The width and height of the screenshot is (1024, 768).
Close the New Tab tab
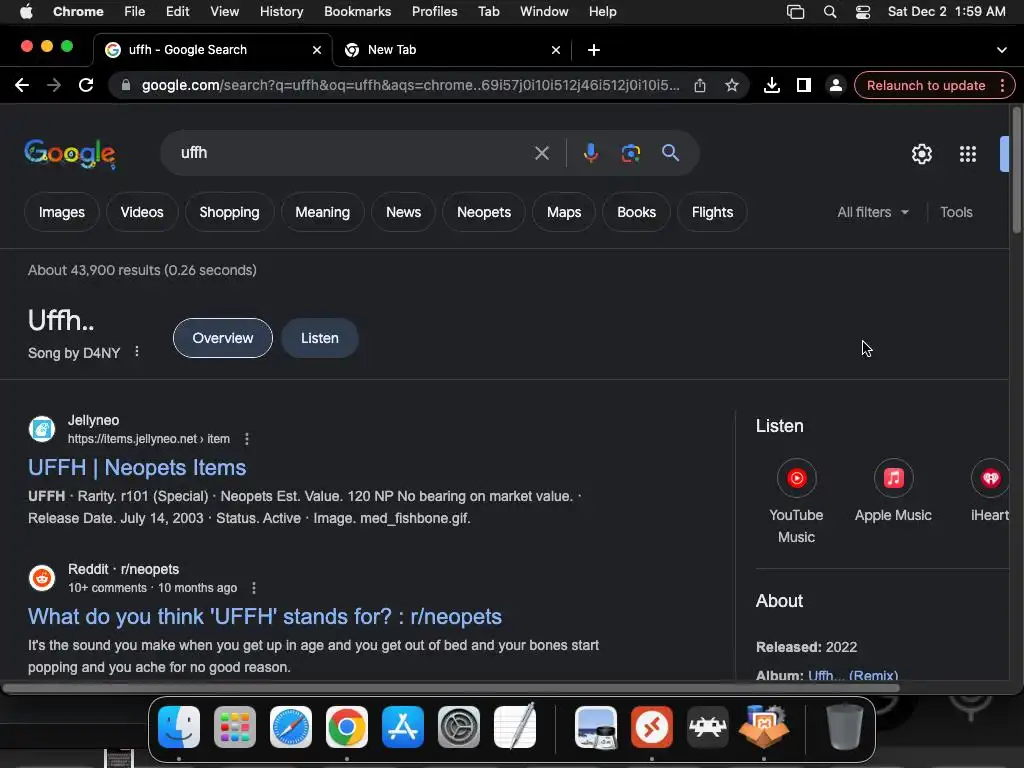pos(556,50)
